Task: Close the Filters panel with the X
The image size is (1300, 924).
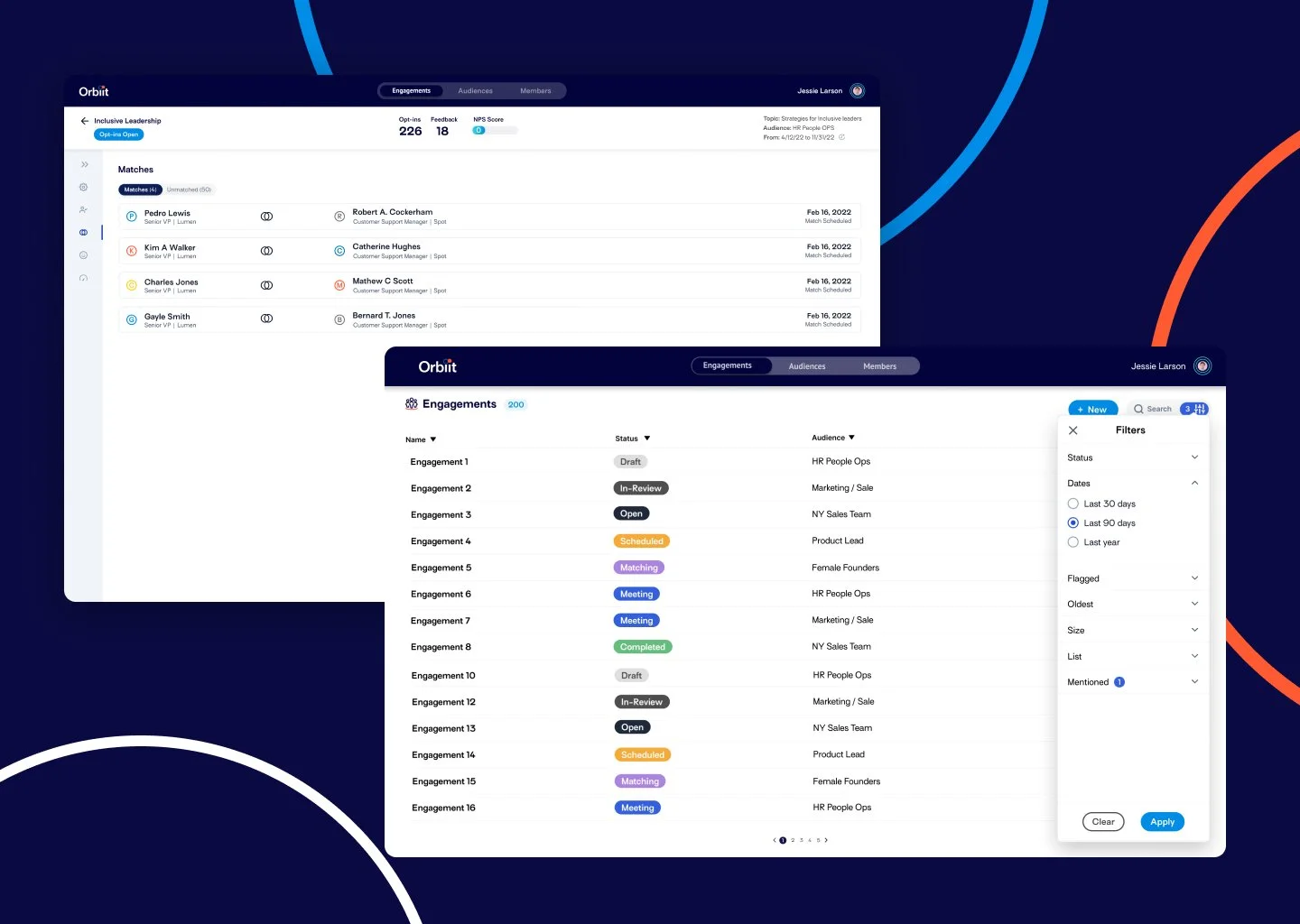Action: point(1072,430)
